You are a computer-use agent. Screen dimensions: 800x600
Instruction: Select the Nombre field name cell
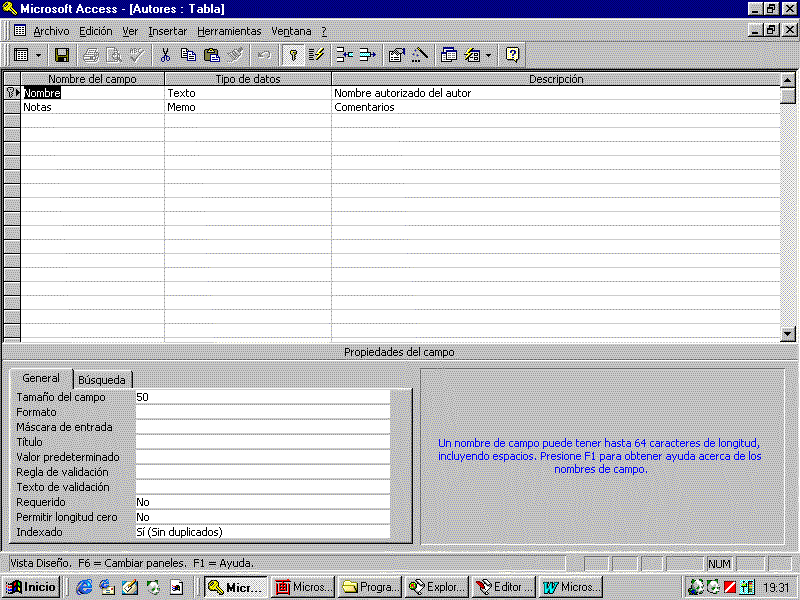point(92,93)
